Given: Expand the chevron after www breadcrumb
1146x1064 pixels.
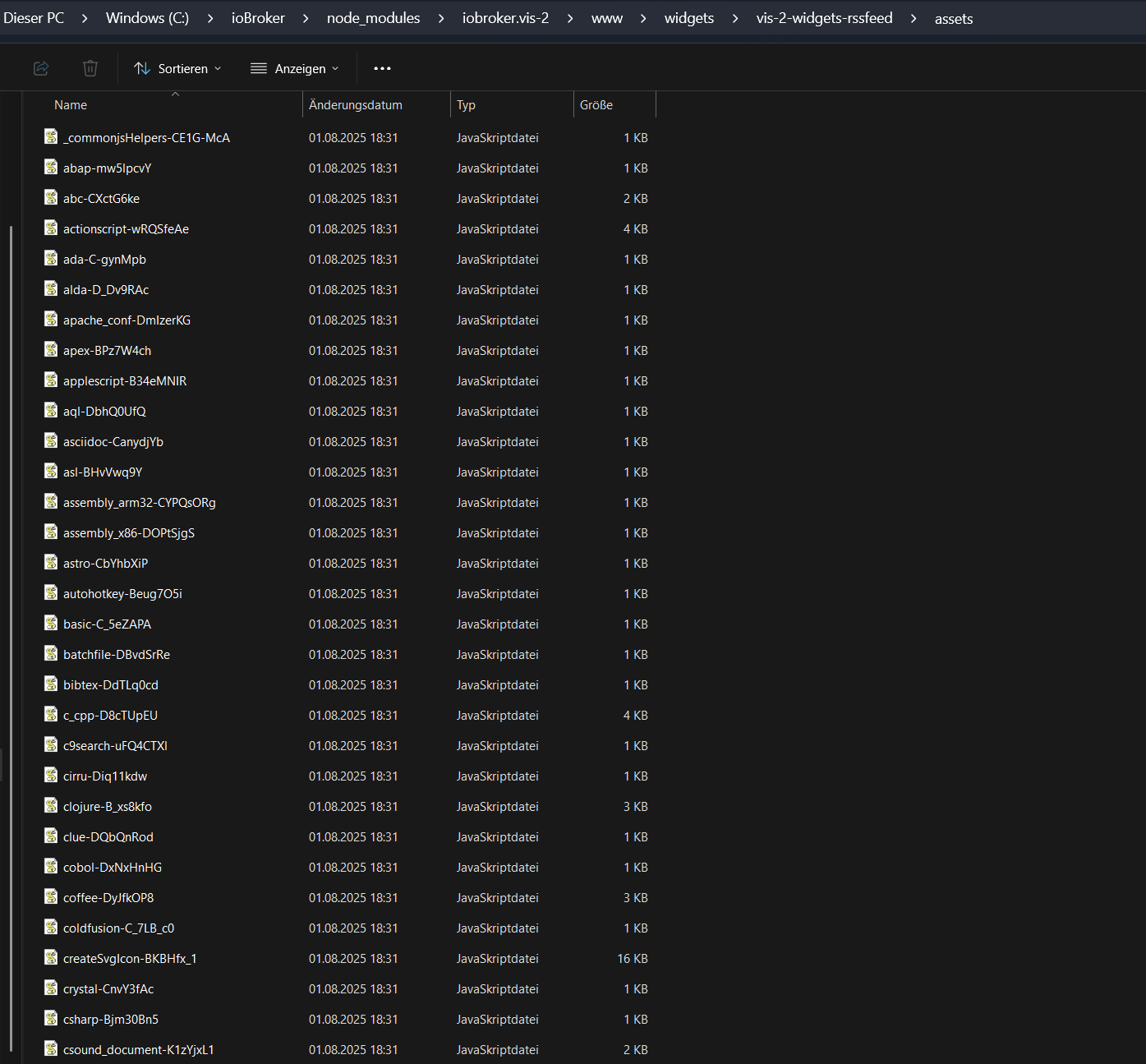Looking at the screenshot, I should click(x=643, y=18).
